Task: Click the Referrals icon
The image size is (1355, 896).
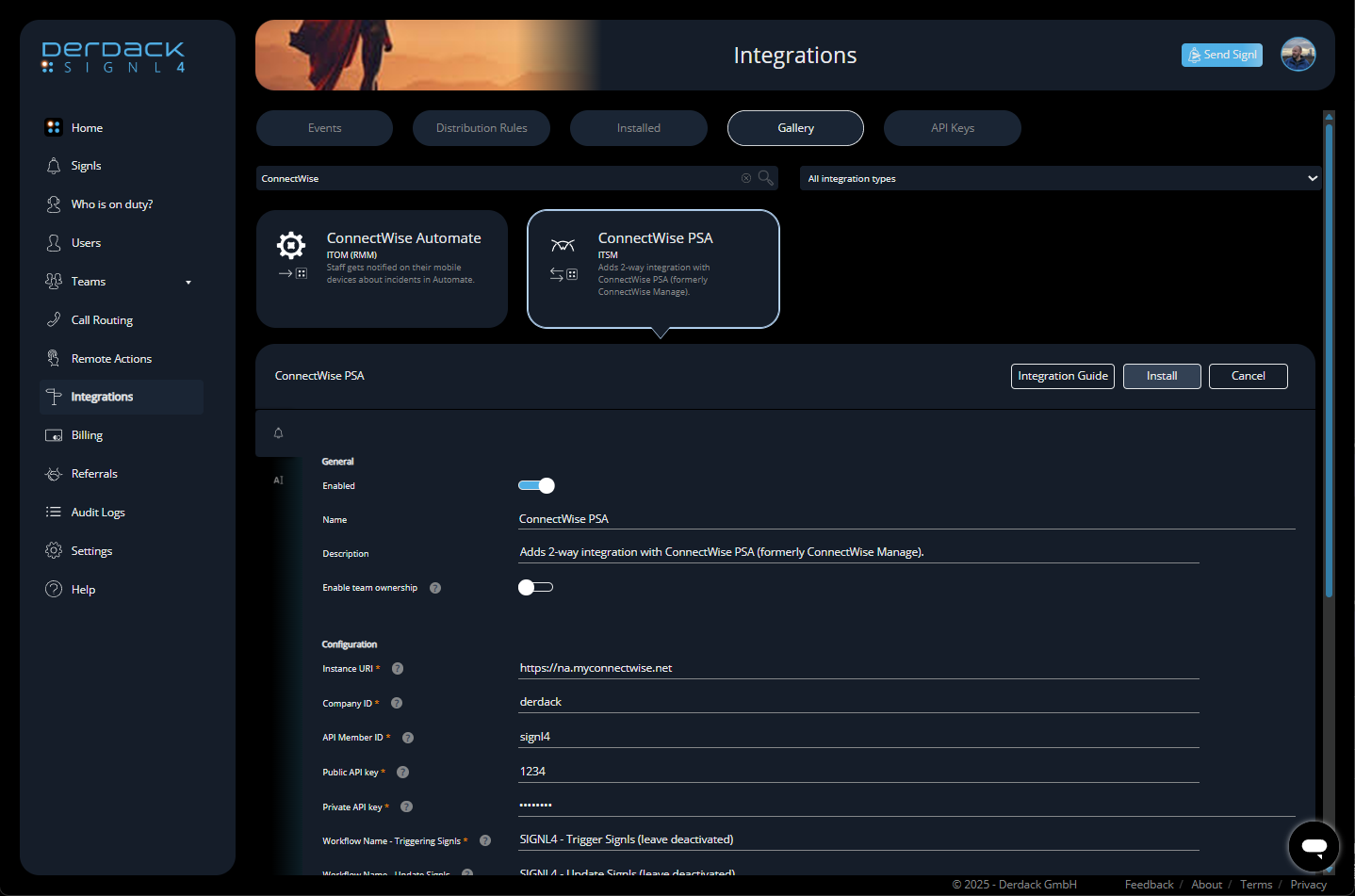Action: tap(54, 474)
